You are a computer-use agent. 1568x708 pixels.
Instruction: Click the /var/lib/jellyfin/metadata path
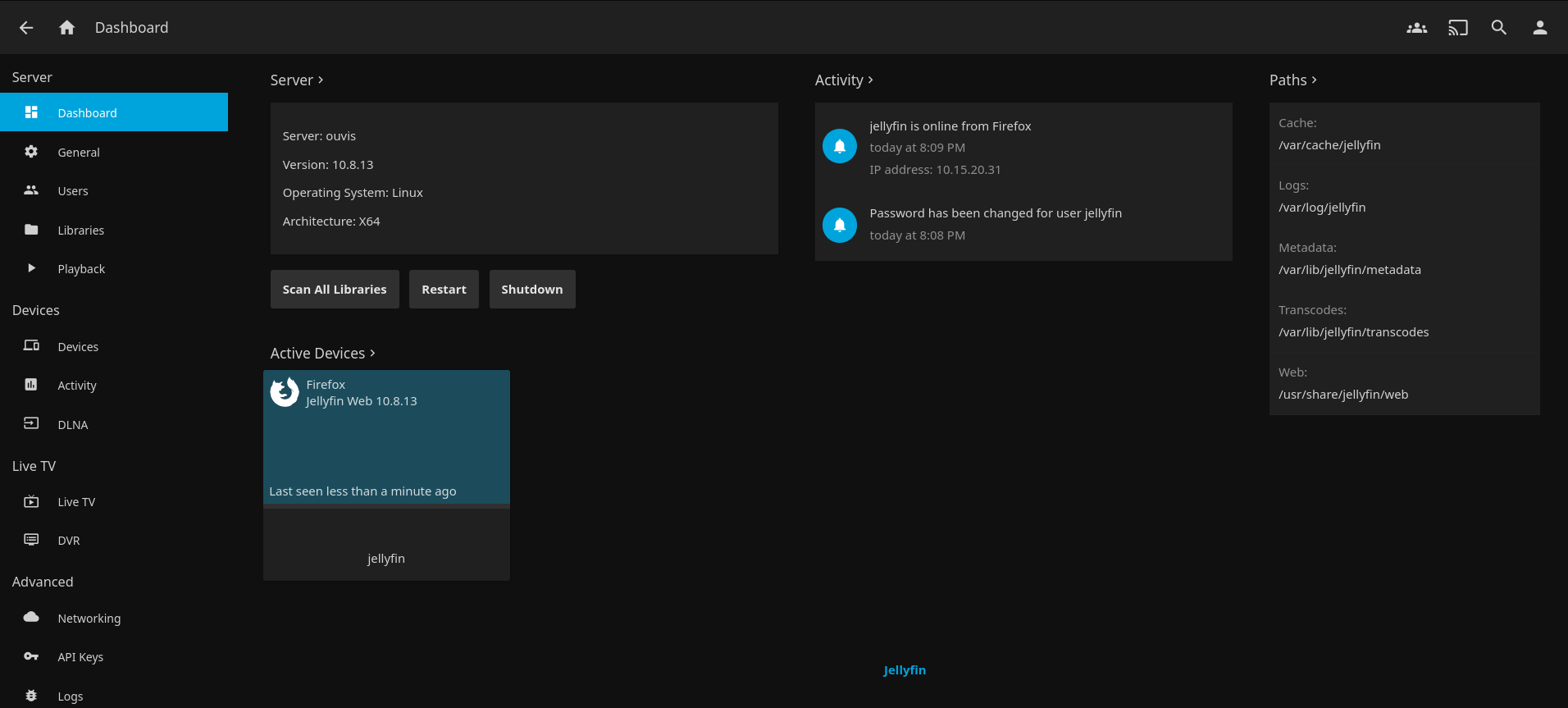1350,270
